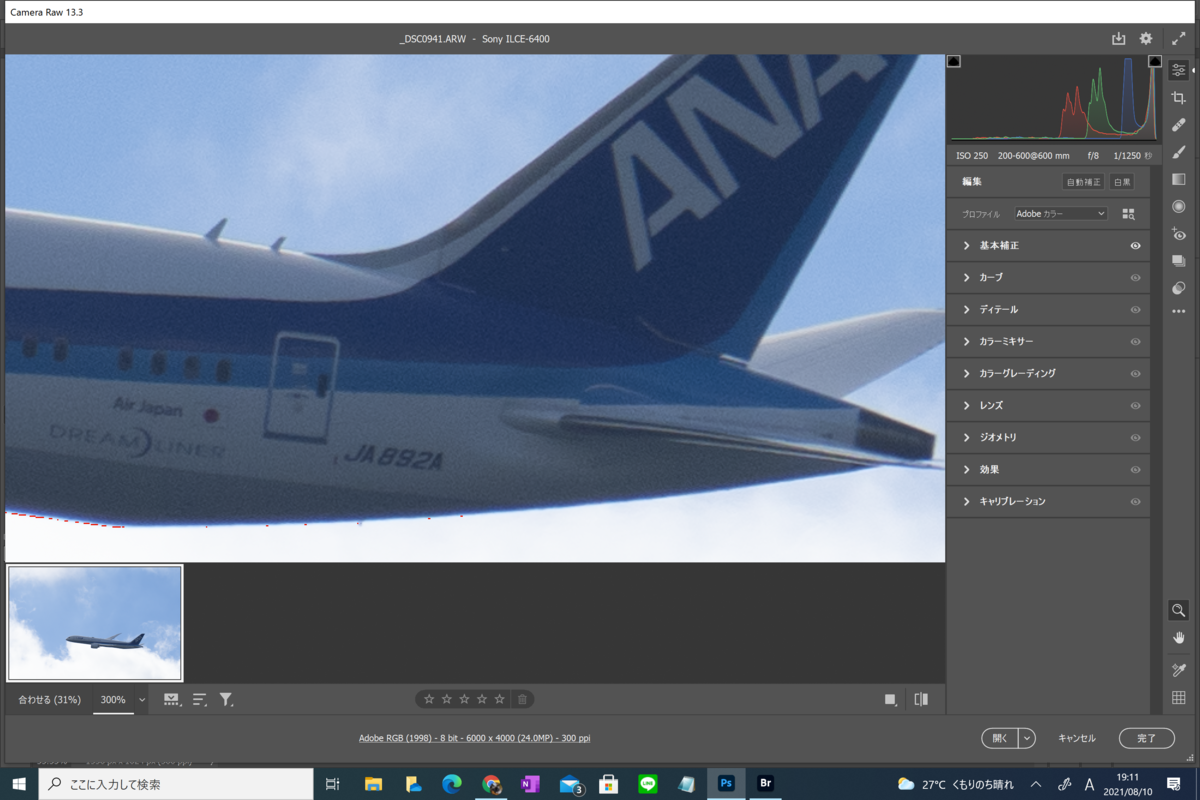The image size is (1200, 800).
Task: Open Camera Raw preferences gear icon
Action: click(1146, 39)
